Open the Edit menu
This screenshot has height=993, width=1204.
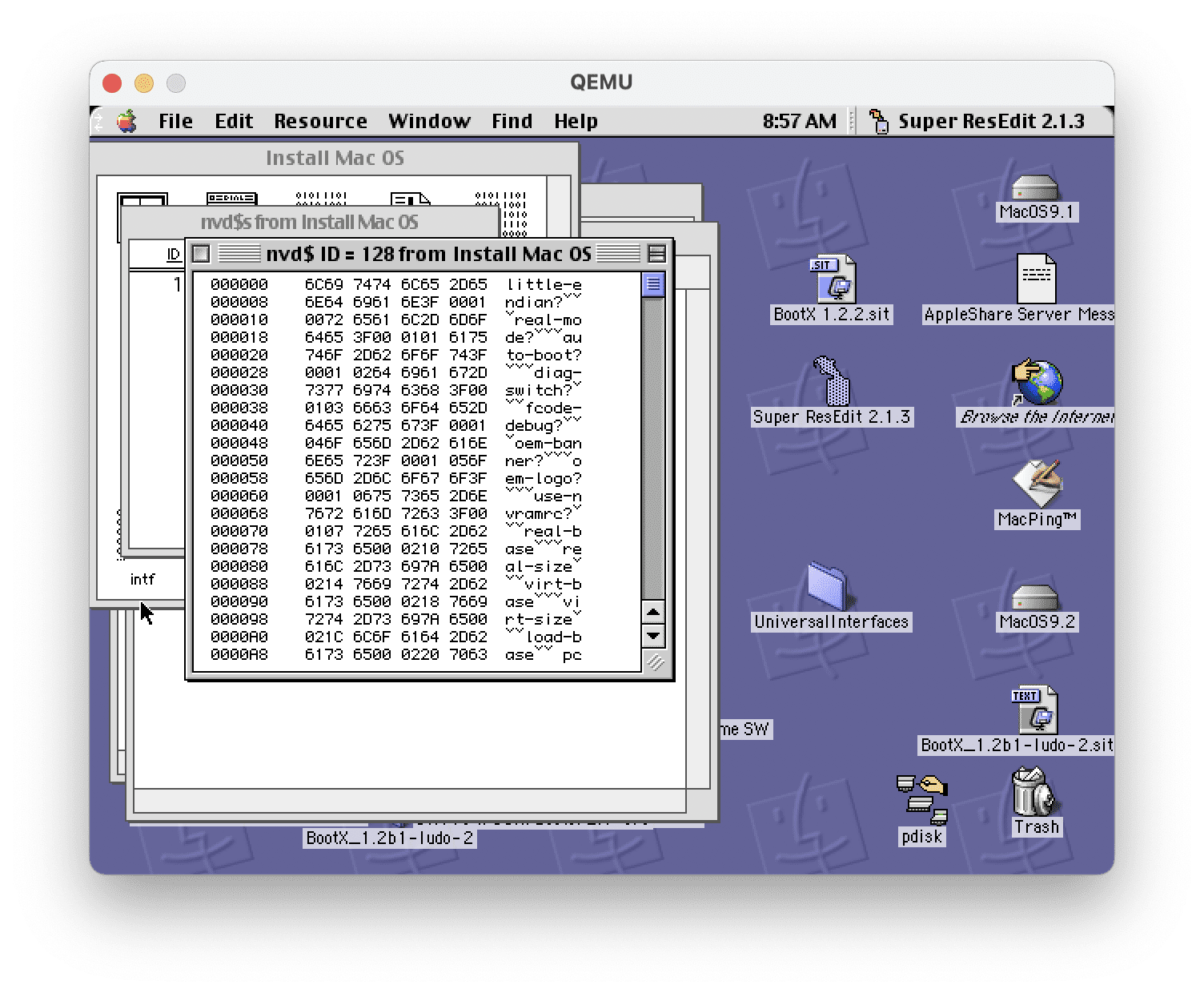[x=234, y=122]
